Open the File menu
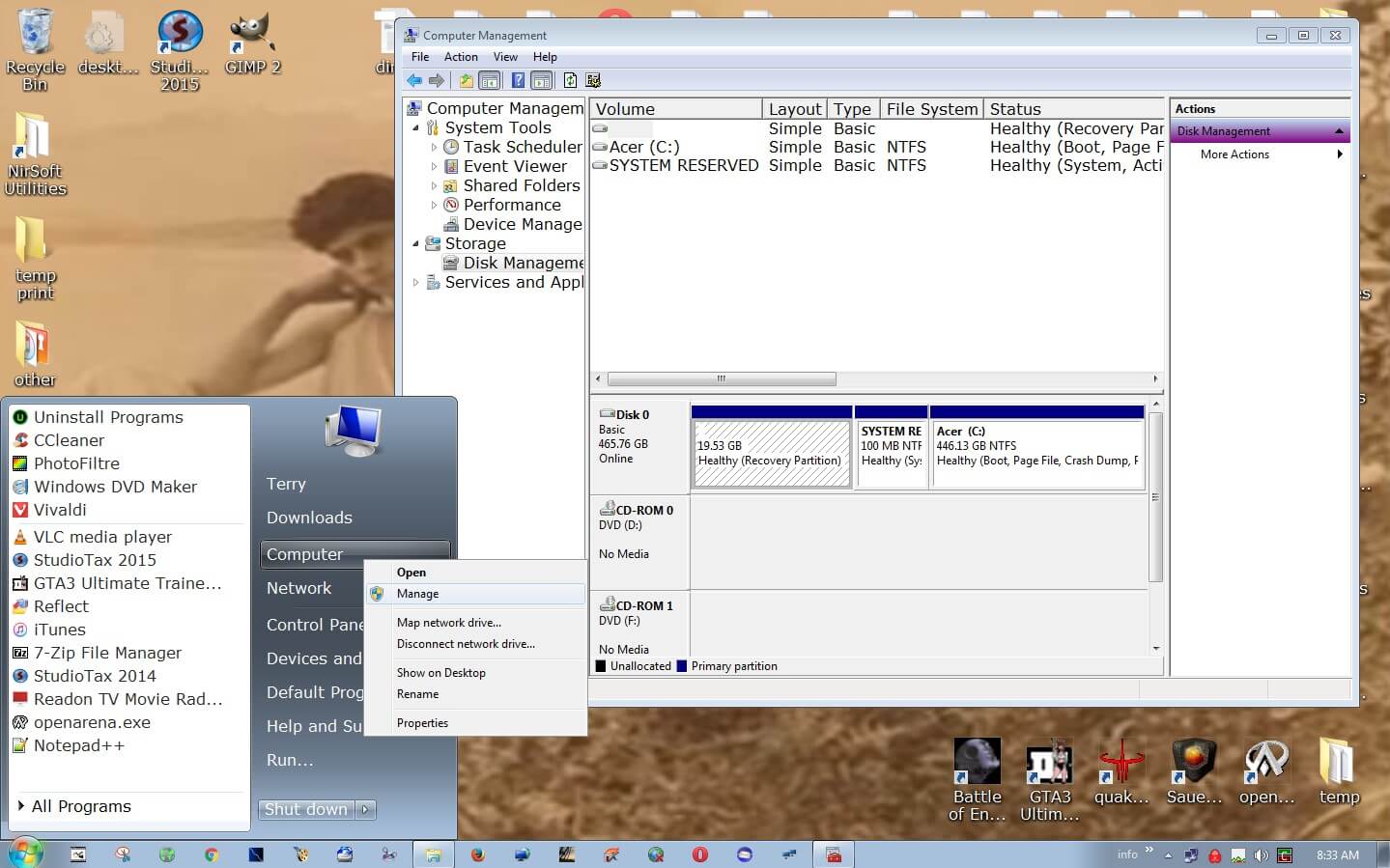The width and height of the screenshot is (1390, 868). (420, 57)
